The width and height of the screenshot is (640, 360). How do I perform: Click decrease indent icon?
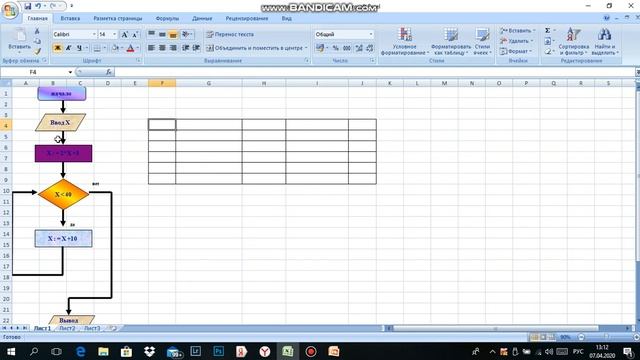[x=185, y=48]
